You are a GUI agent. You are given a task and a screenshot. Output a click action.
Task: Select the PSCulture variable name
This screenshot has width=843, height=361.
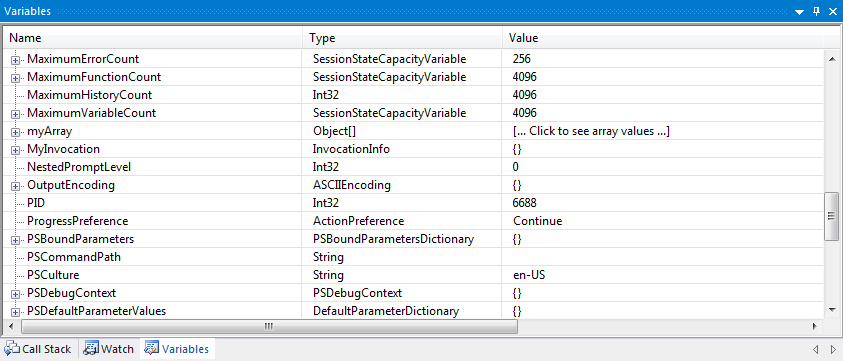pyautogui.click(x=53, y=275)
